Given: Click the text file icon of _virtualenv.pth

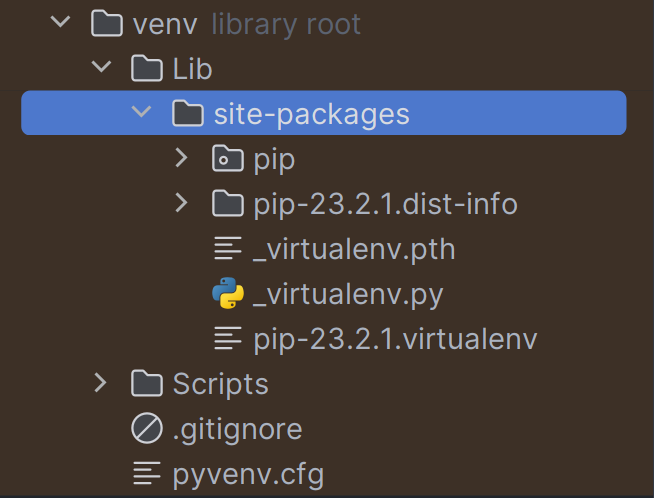Looking at the screenshot, I should click(x=228, y=248).
